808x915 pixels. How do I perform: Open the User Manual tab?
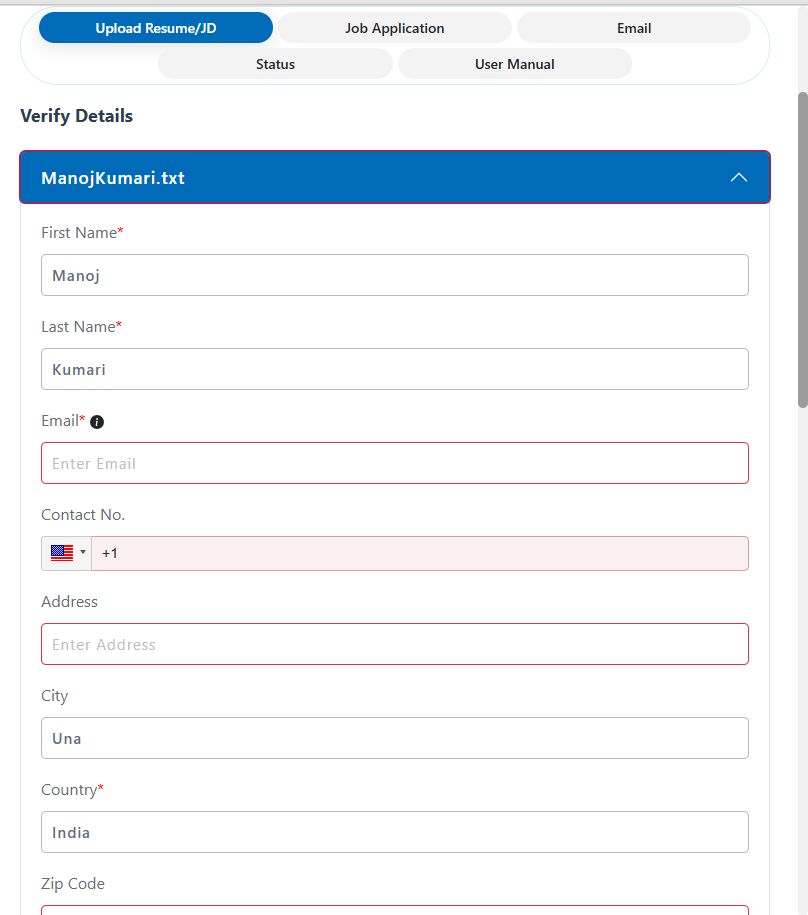point(514,64)
